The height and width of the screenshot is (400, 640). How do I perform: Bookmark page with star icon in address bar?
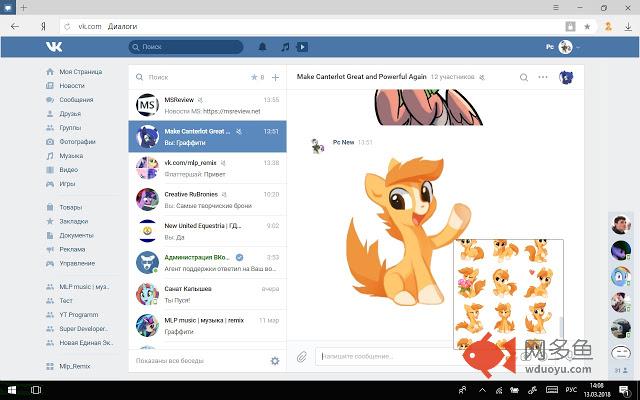[587, 27]
